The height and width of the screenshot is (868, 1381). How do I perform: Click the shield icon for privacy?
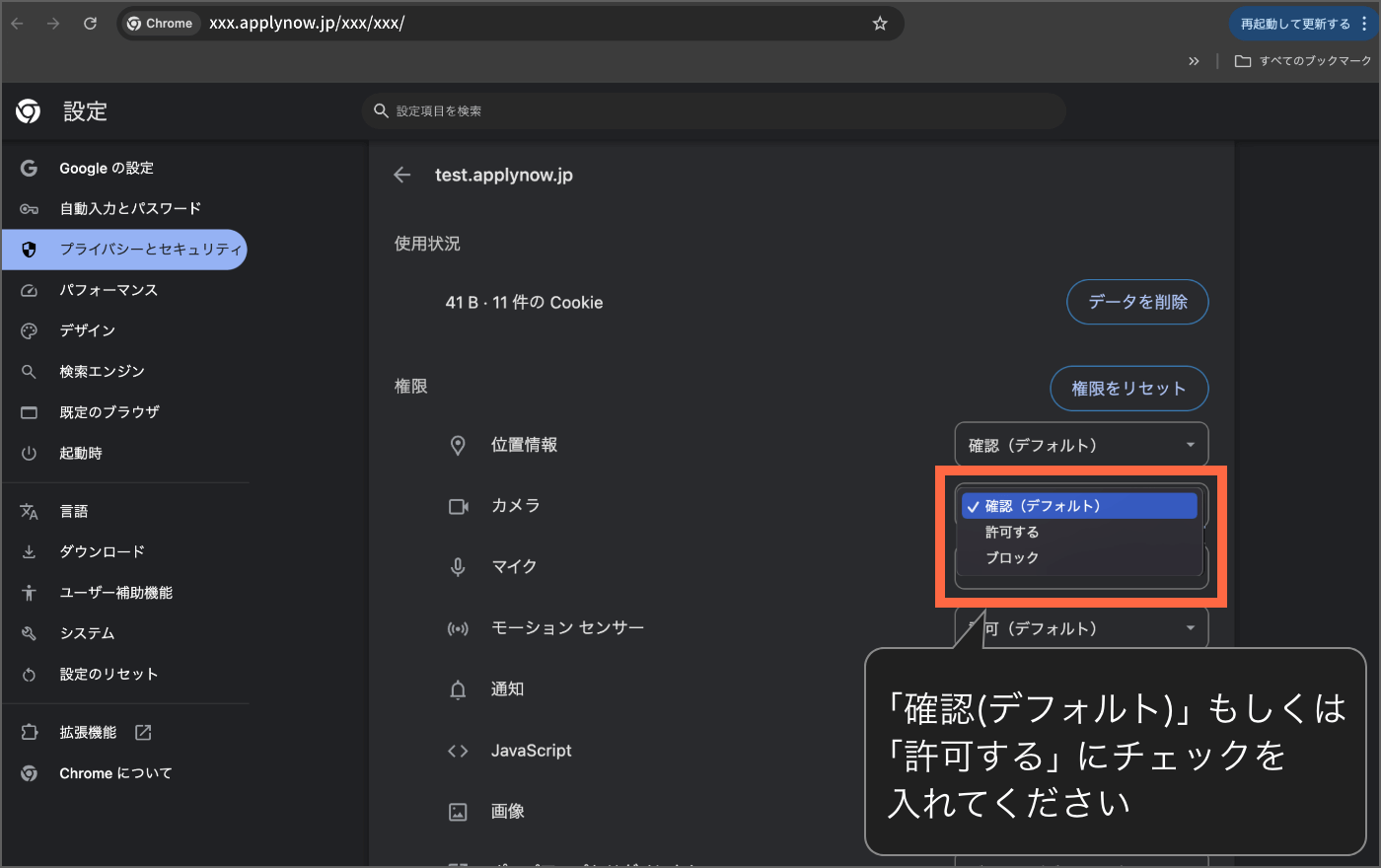(29, 250)
